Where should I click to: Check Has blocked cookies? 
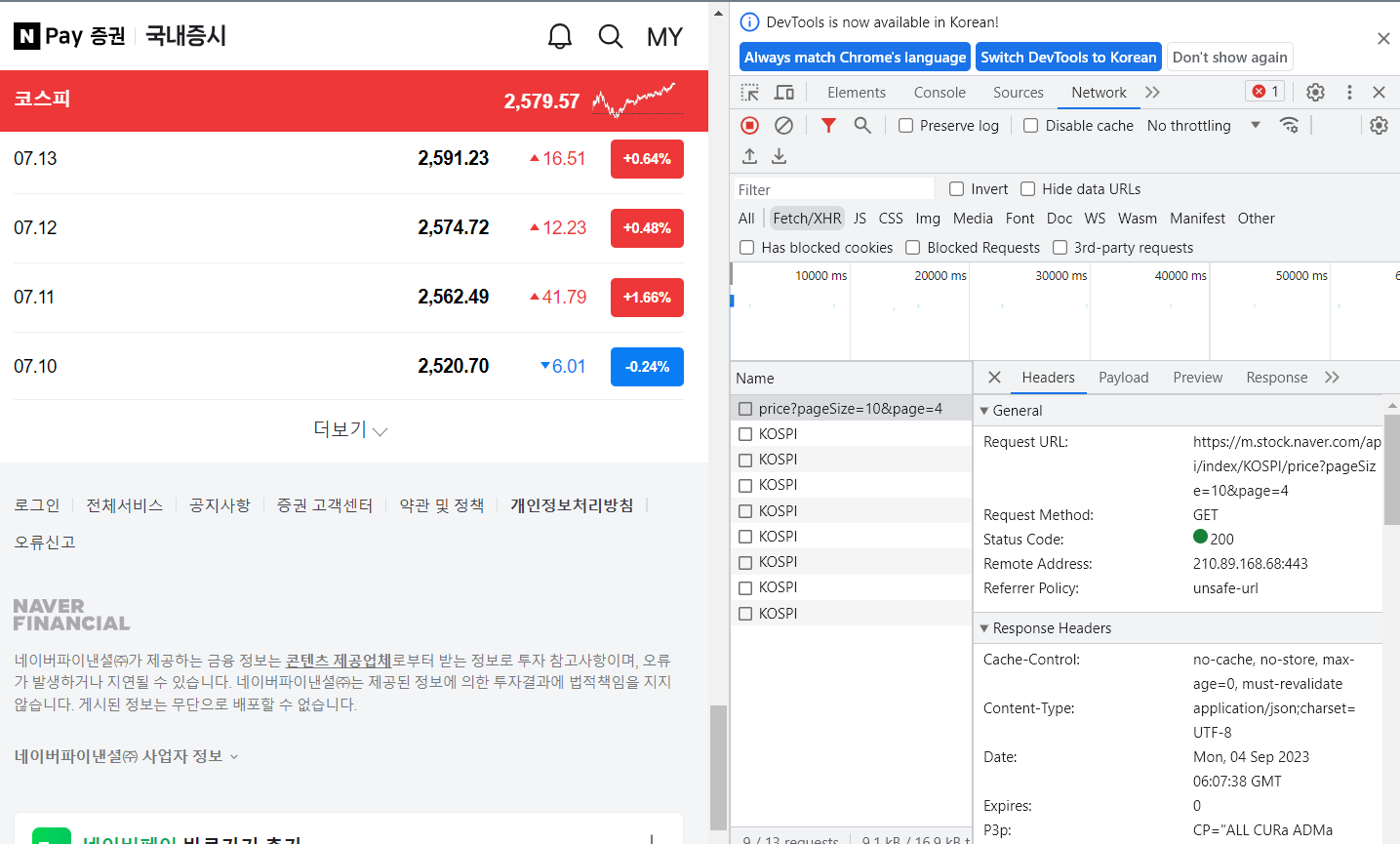tap(747, 248)
